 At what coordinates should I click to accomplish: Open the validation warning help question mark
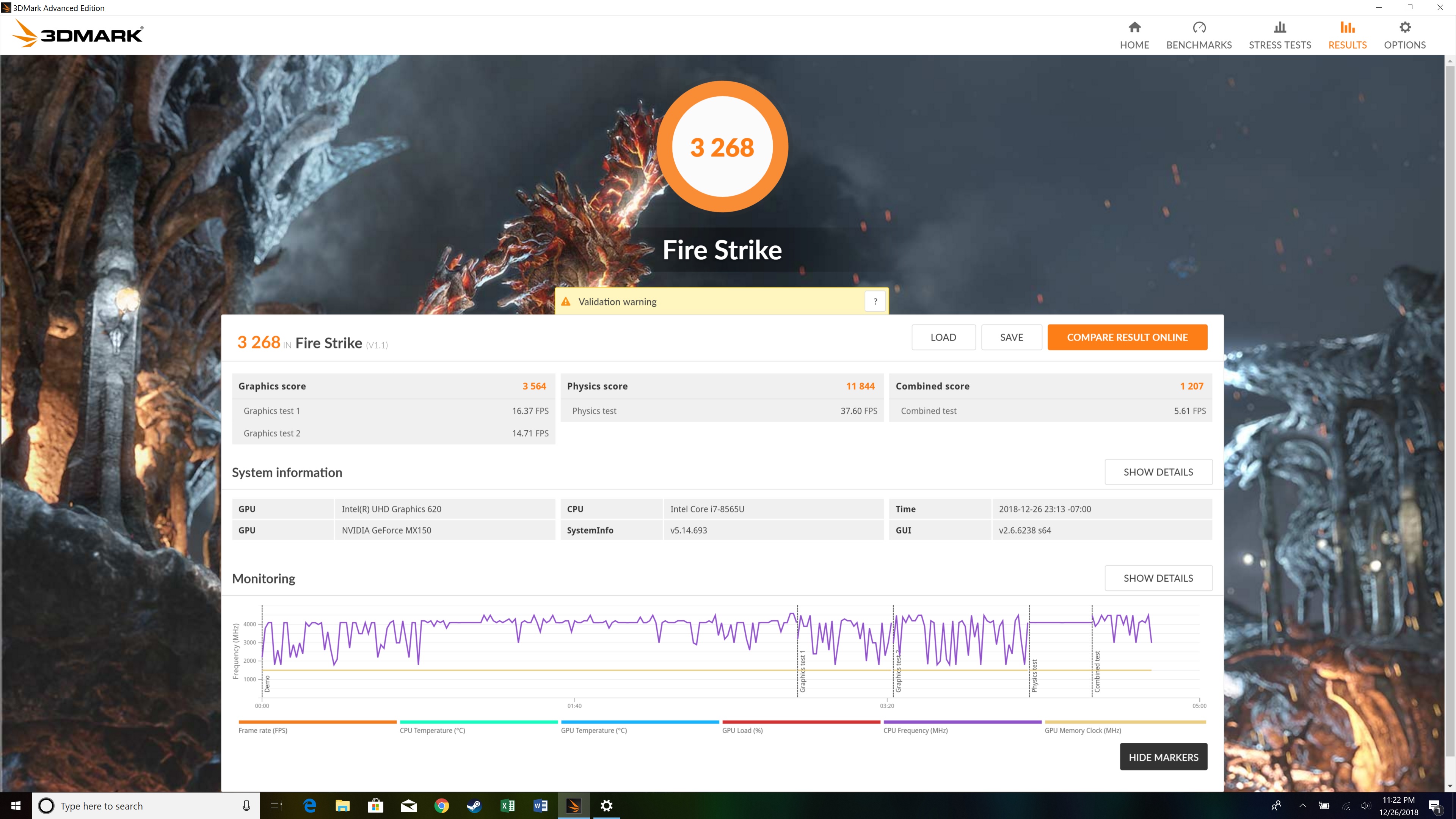point(875,301)
